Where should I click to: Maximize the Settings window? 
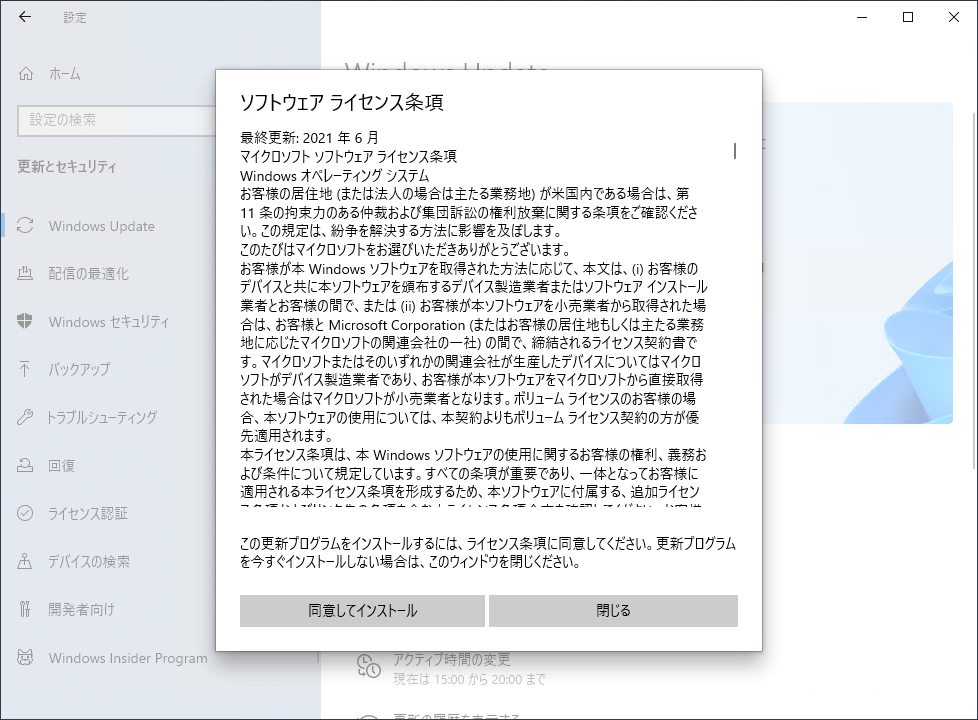908,17
